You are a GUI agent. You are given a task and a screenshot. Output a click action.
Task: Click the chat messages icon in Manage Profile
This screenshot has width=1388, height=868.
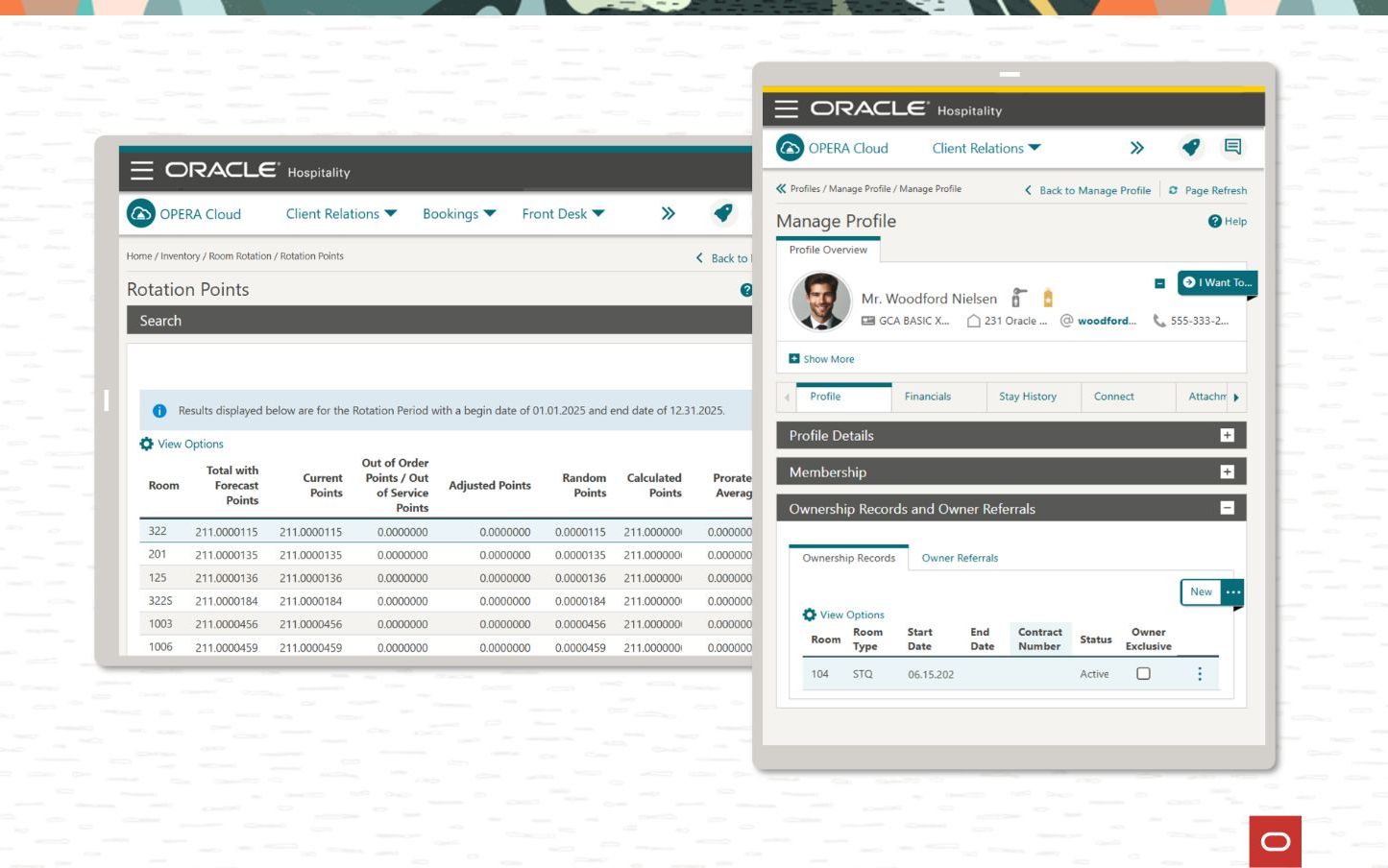pos(1232,147)
